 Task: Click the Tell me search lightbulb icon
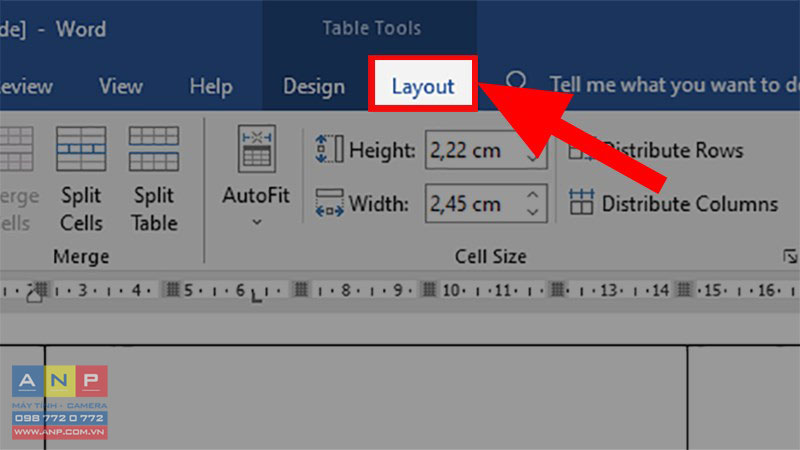pos(516,83)
